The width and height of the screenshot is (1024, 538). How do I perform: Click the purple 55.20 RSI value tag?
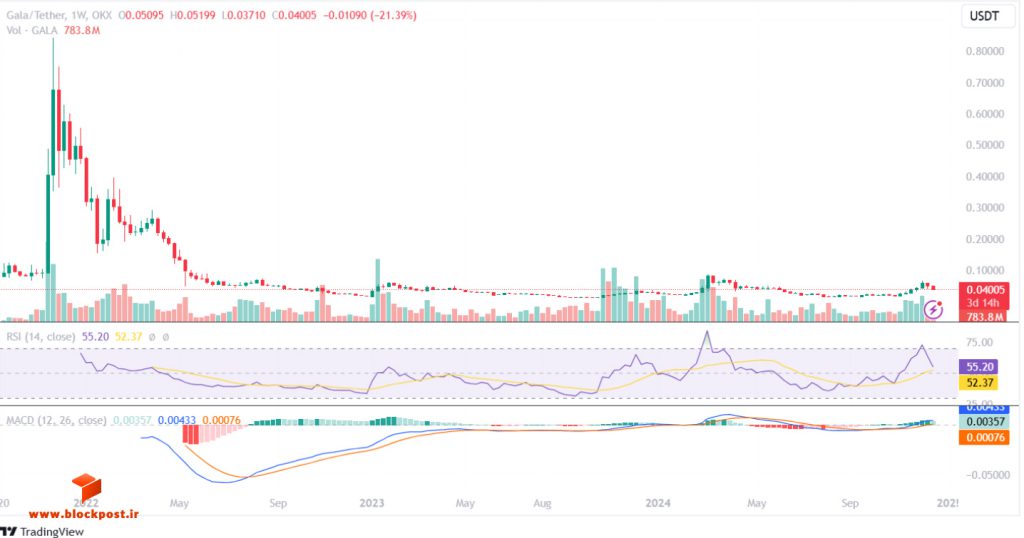pyautogui.click(x=978, y=367)
